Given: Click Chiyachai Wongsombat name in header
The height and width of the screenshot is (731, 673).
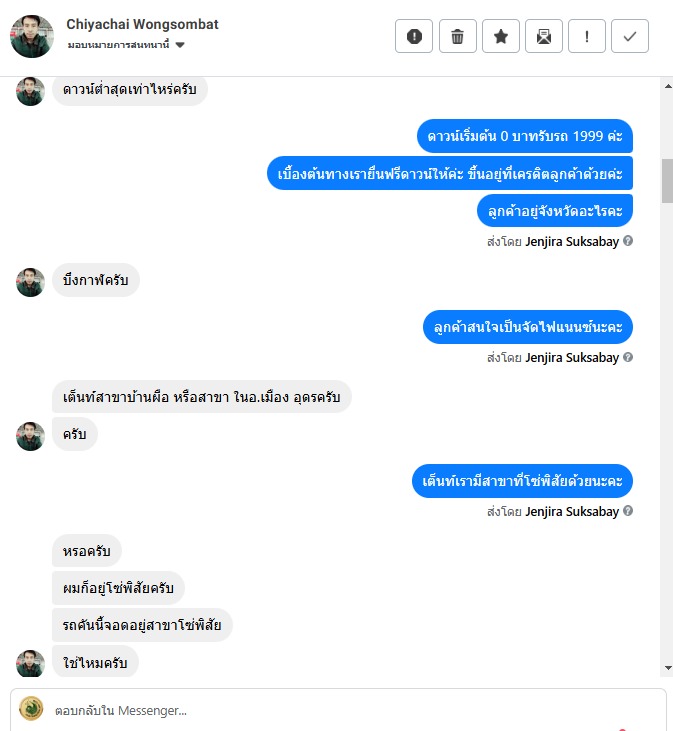Looking at the screenshot, I should tap(142, 24).
